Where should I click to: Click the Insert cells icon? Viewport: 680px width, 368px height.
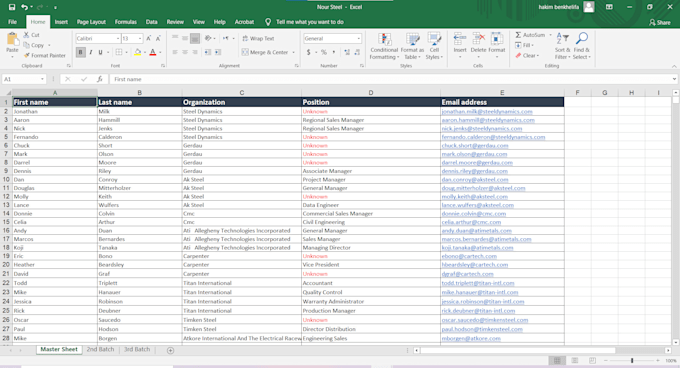[x=460, y=39]
